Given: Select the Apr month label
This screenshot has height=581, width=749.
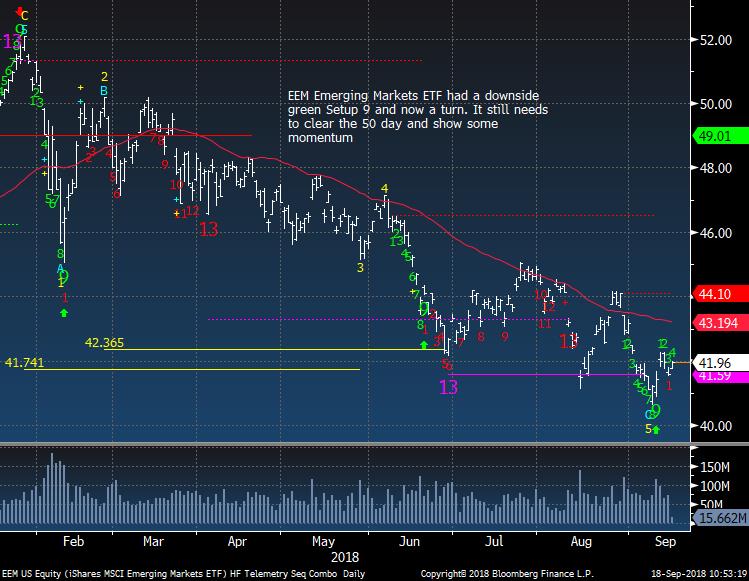Looking at the screenshot, I should 237,541.
